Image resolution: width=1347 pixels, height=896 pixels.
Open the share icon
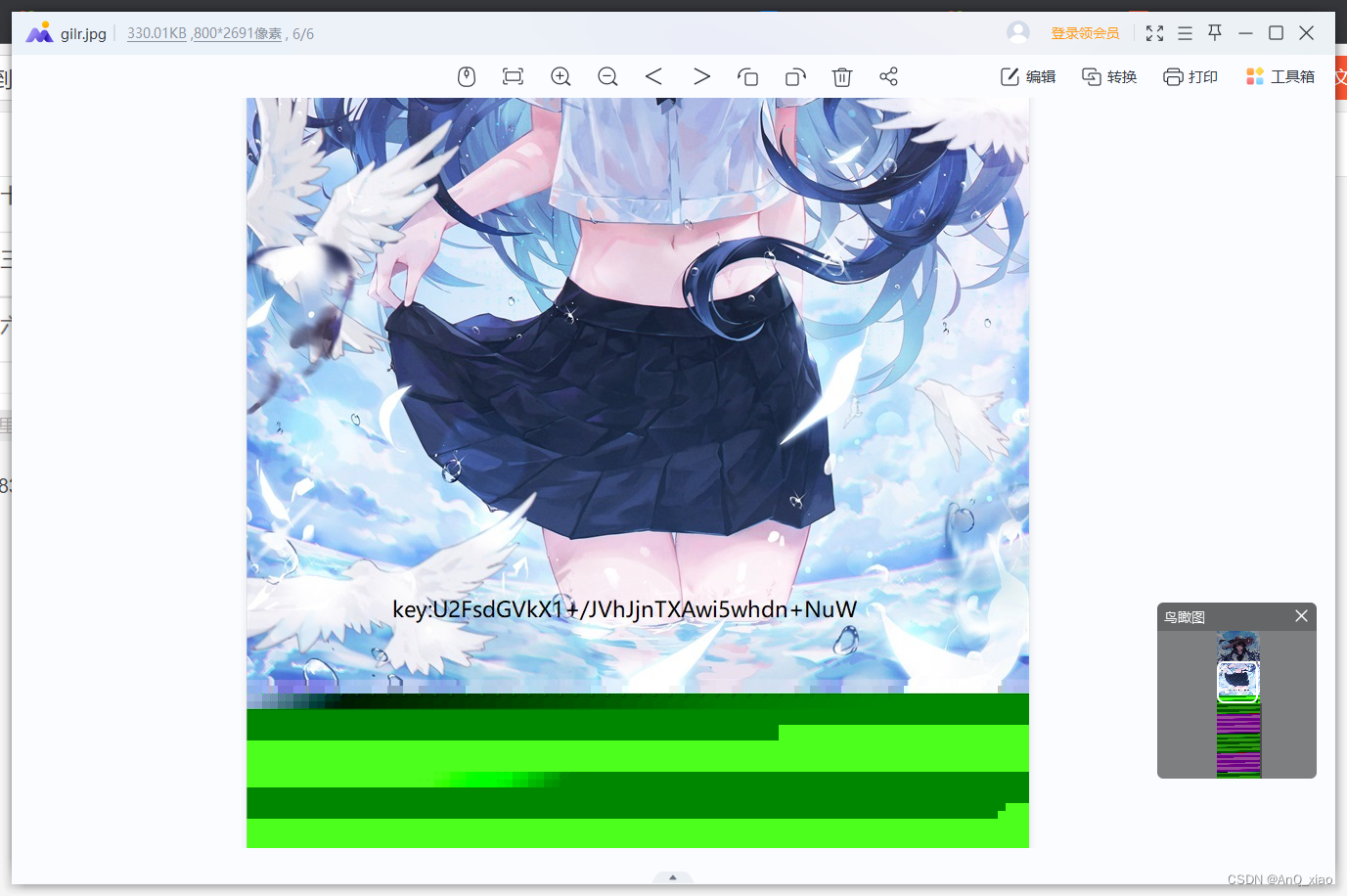888,76
